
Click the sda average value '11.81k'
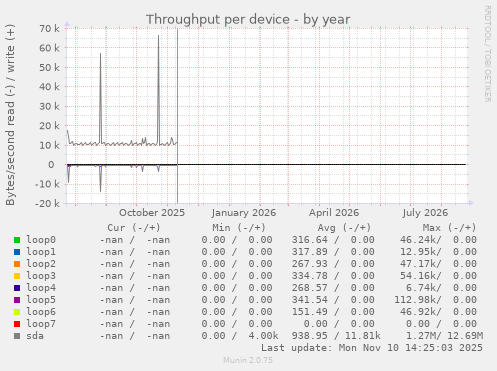(363, 336)
